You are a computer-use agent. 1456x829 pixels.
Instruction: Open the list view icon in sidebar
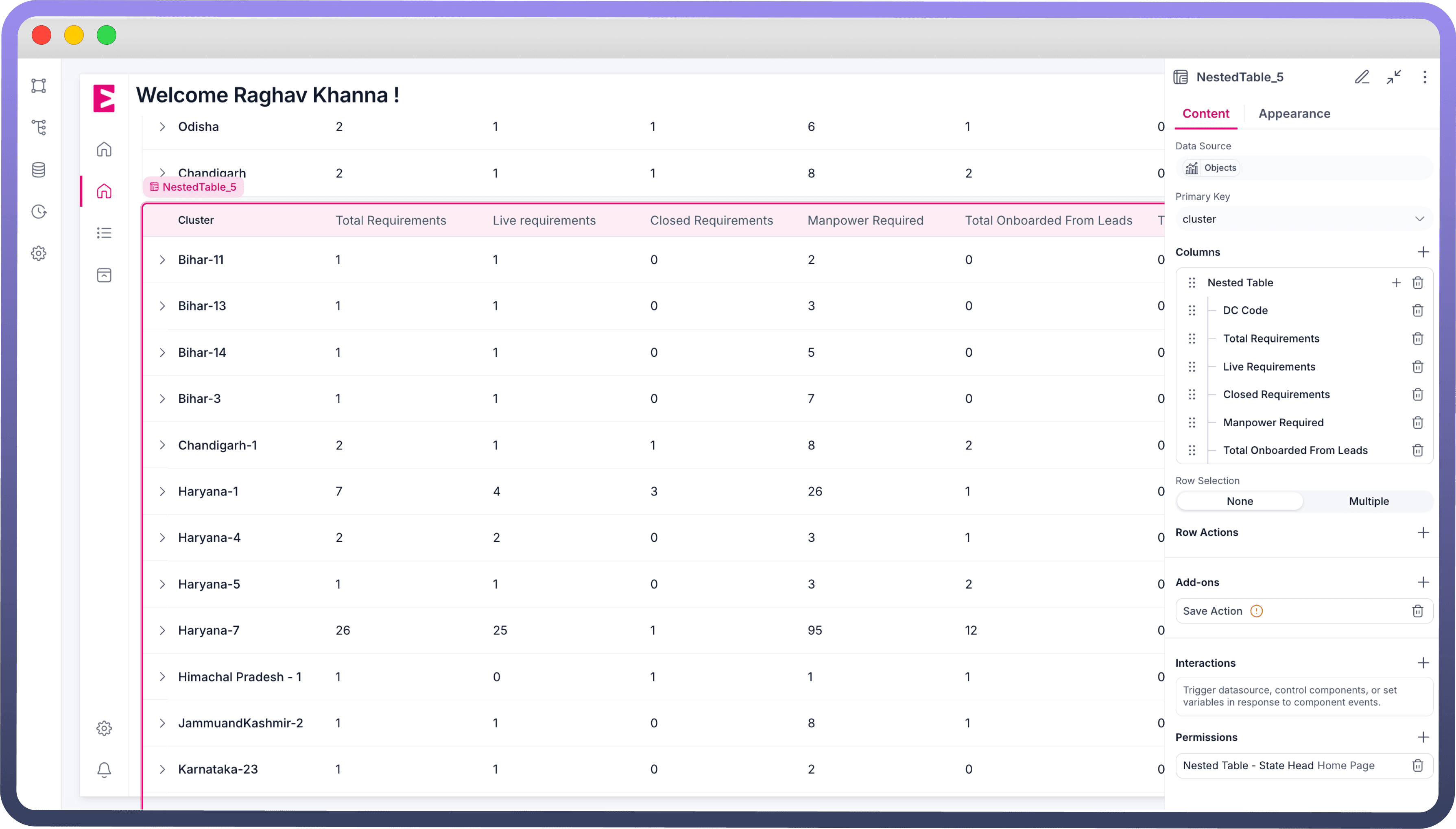pyautogui.click(x=104, y=233)
